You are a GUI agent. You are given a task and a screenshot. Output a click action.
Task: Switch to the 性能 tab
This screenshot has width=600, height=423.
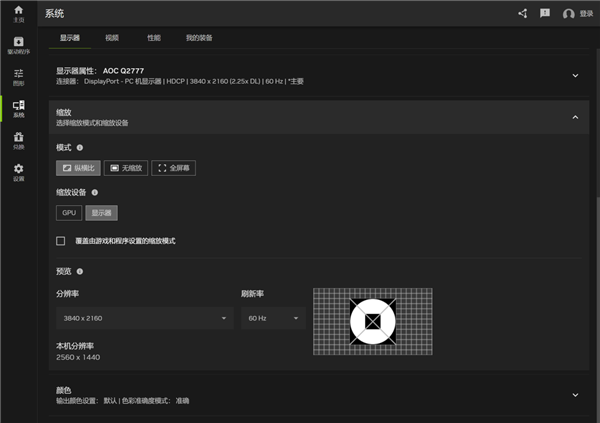tap(153, 38)
